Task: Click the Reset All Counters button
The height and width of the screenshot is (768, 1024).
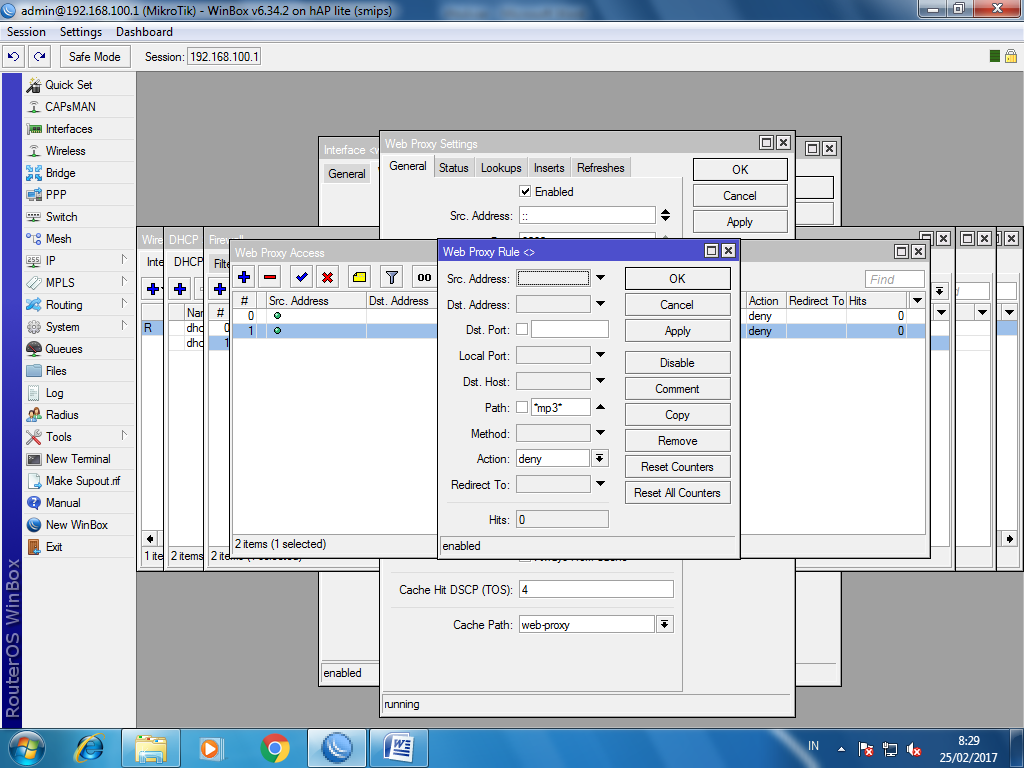Action: click(677, 493)
